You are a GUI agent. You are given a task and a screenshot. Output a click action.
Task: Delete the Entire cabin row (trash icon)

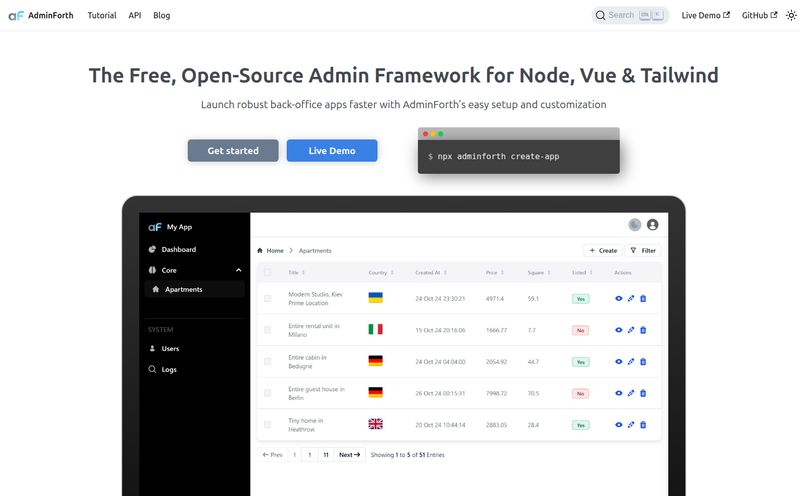[x=643, y=362]
